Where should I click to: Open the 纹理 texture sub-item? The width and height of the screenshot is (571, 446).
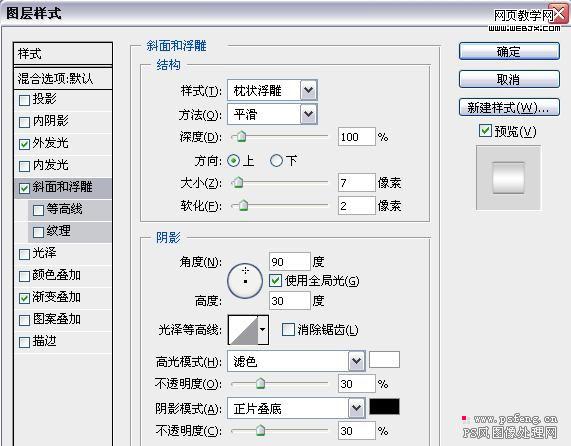59,231
